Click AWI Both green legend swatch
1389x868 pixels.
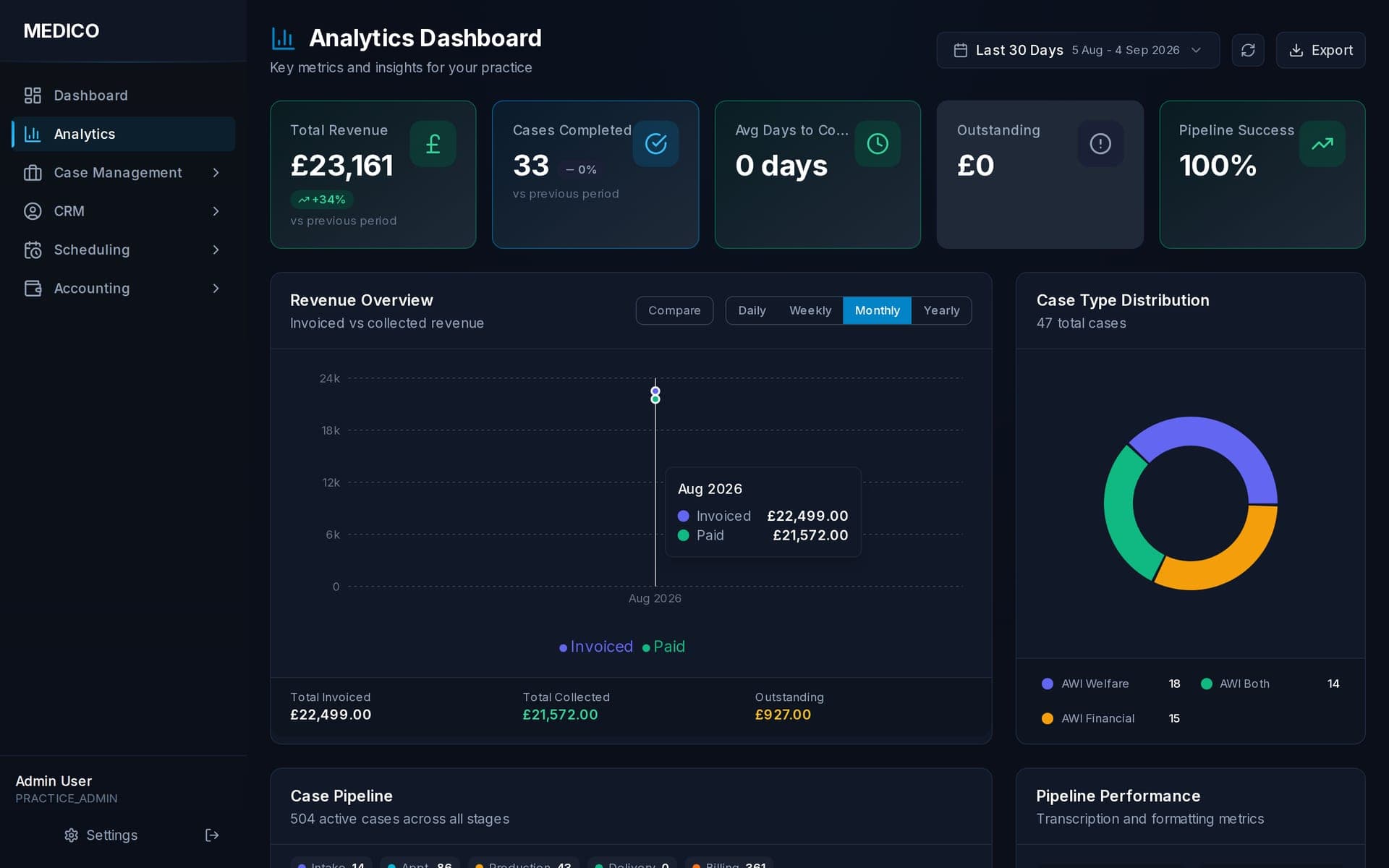[1206, 684]
